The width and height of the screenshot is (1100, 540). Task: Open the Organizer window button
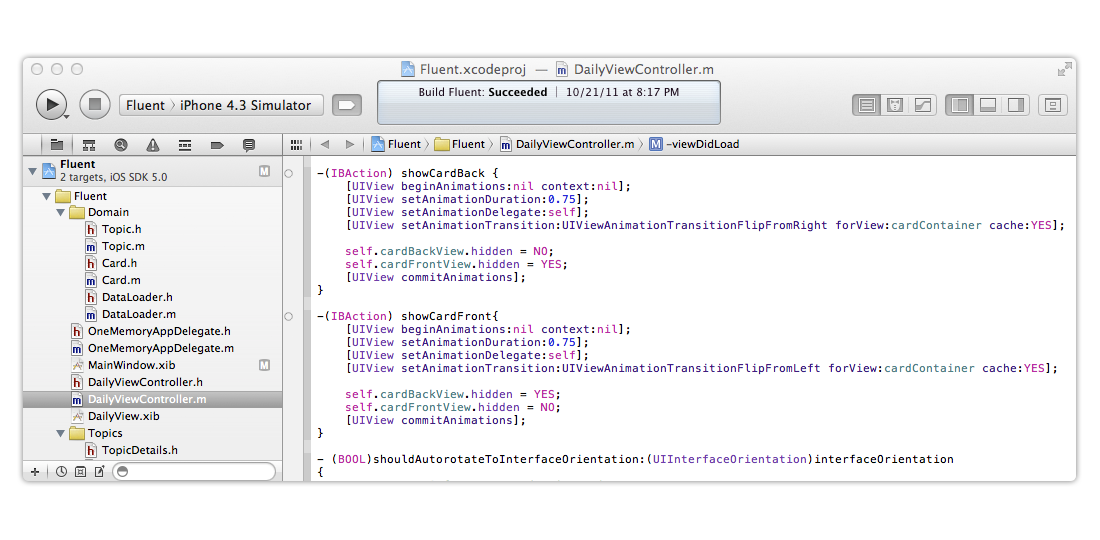pos(1052,105)
